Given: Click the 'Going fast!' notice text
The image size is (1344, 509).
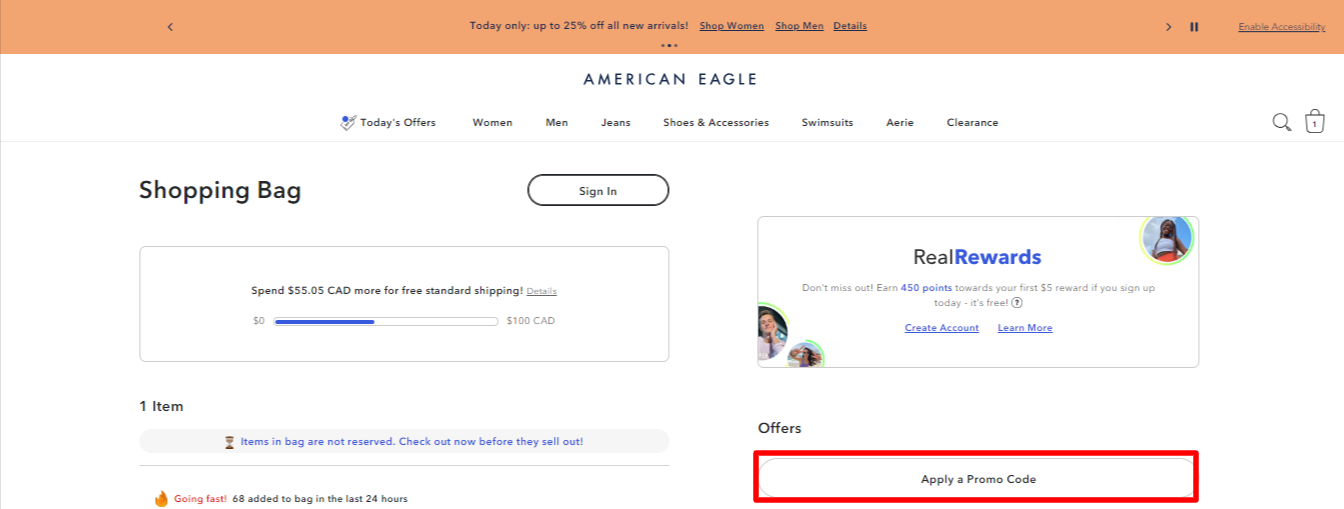Looking at the screenshot, I should pyautogui.click(x=200, y=498).
